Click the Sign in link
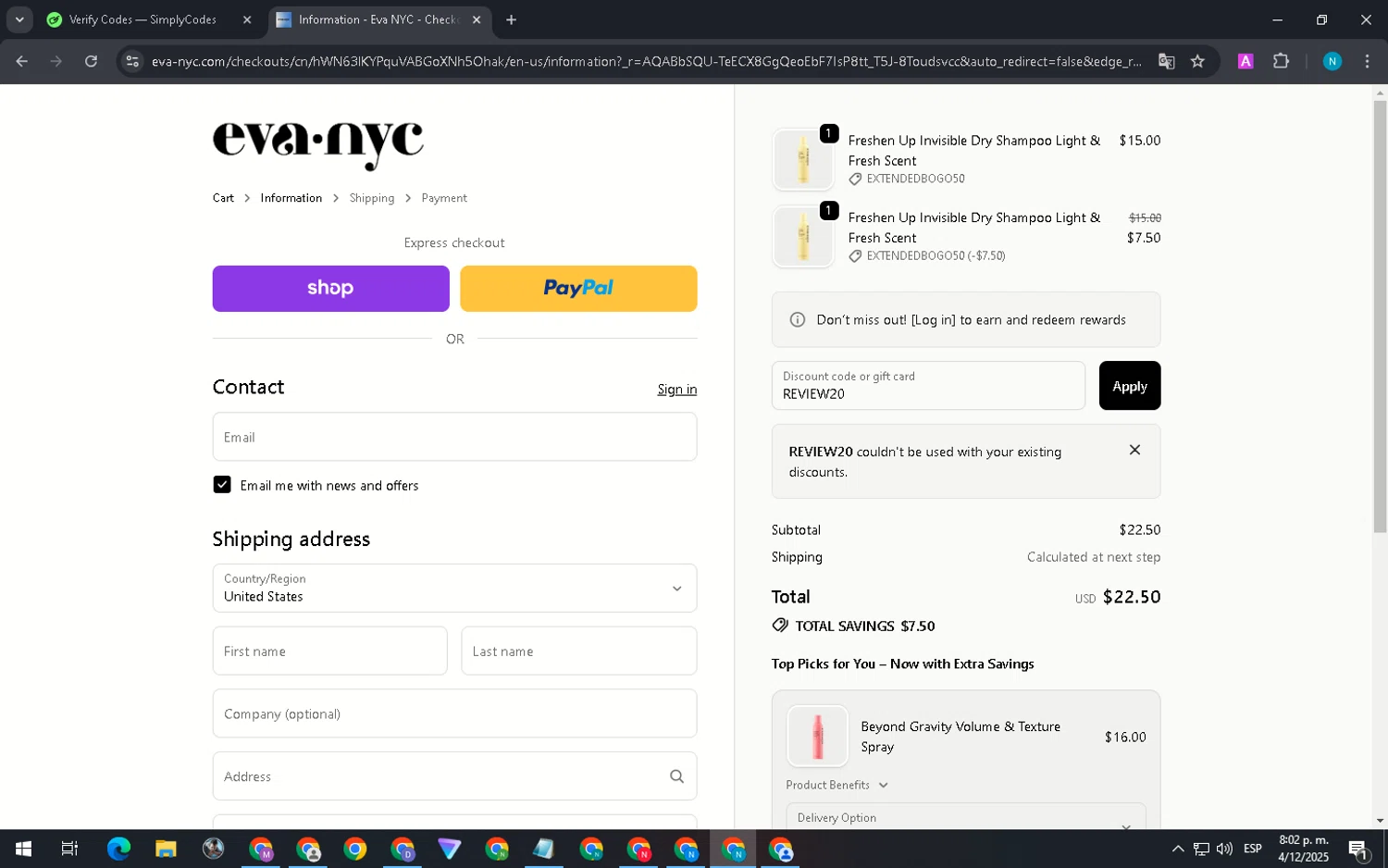Image resolution: width=1388 pixels, height=868 pixels. (x=676, y=390)
